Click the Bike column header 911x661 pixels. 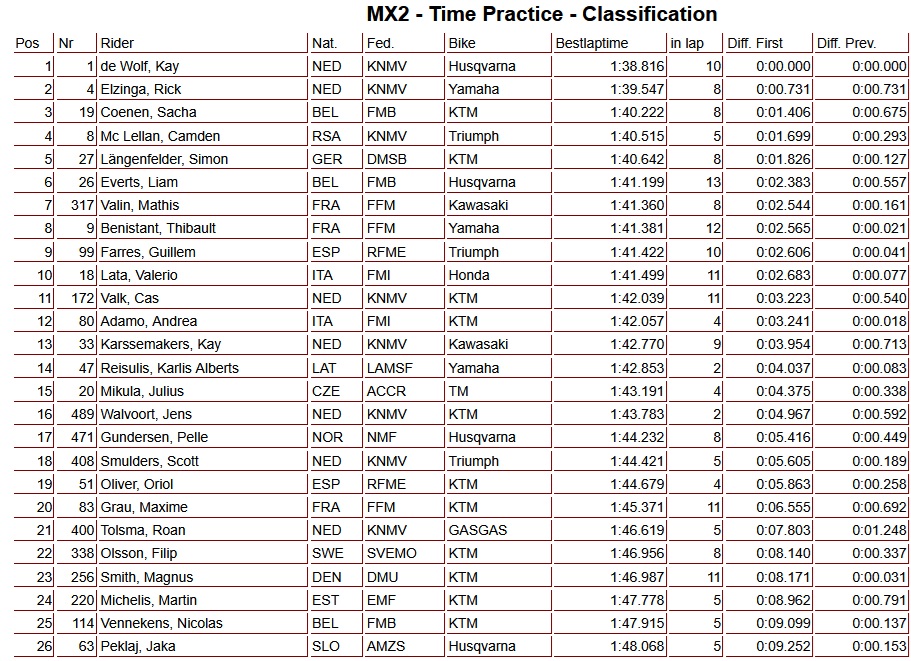click(x=462, y=43)
